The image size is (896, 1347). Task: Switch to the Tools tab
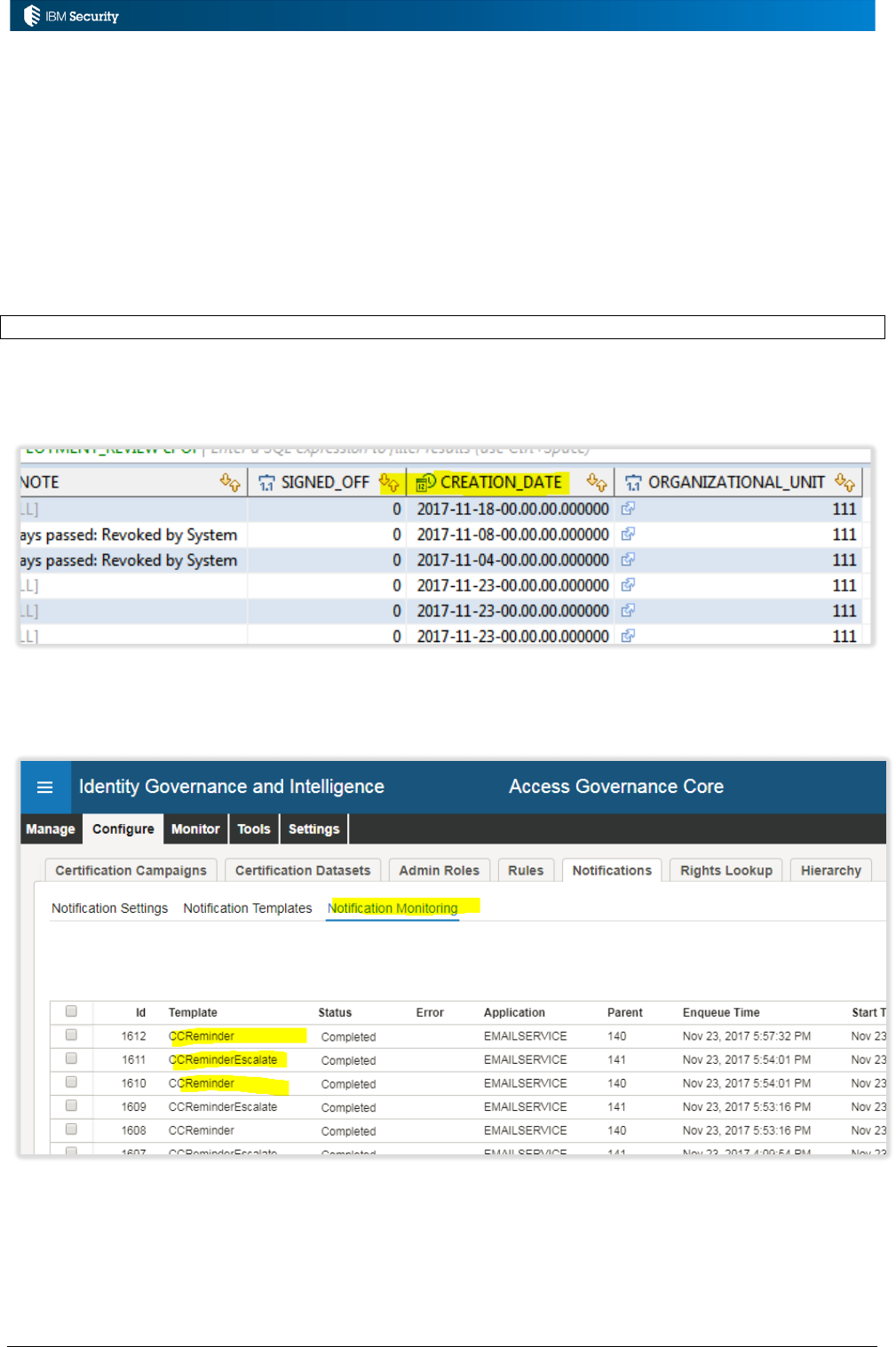[x=254, y=828]
